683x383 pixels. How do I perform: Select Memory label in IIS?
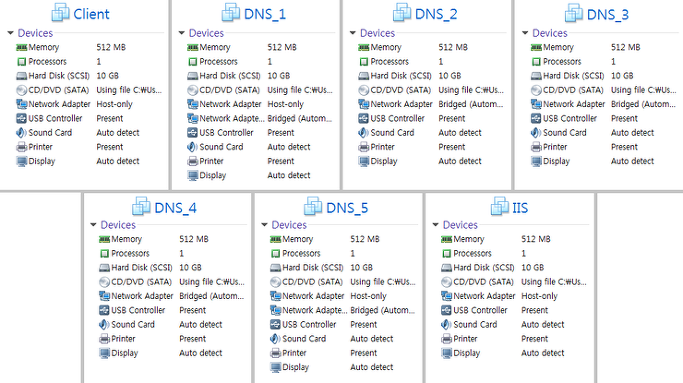click(x=469, y=239)
